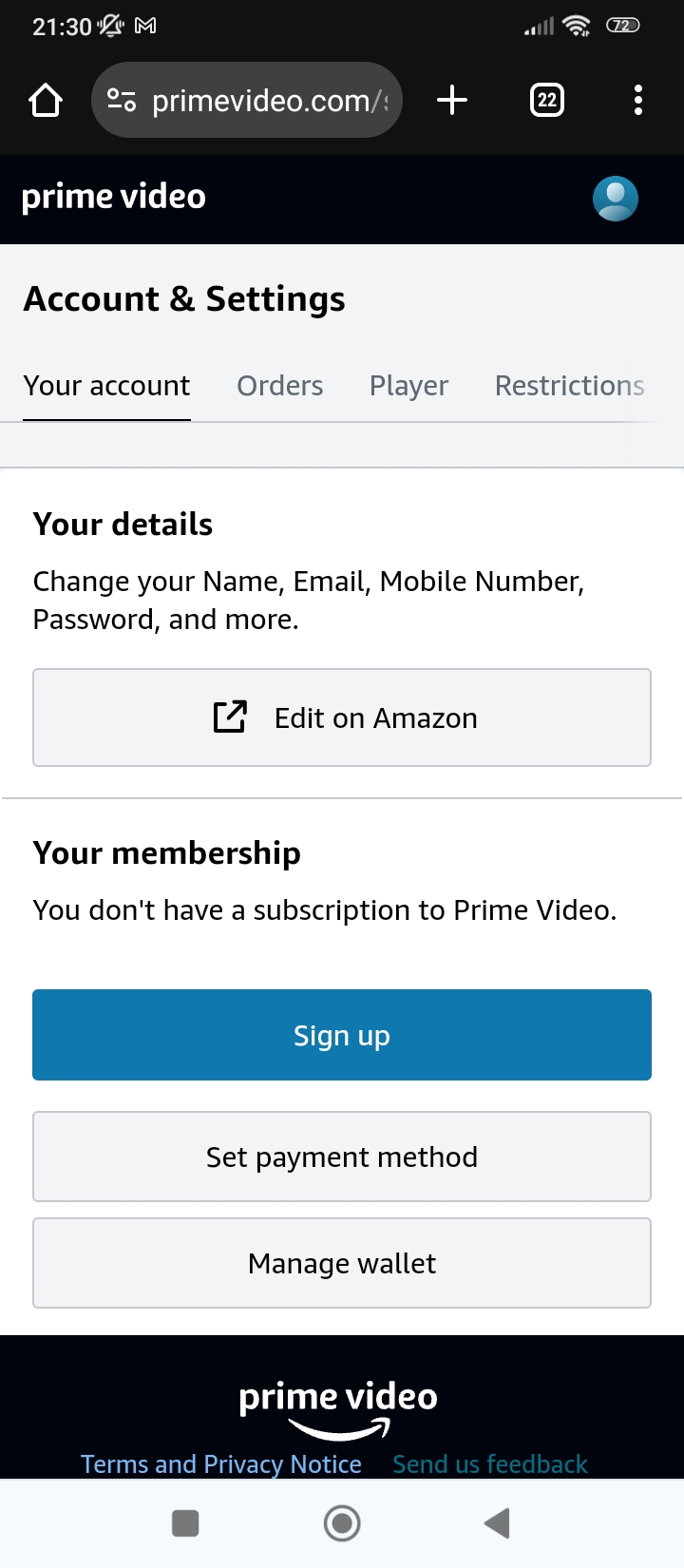Open the profile avatar menu
Image resolution: width=684 pixels, height=1568 pixels.
(615, 199)
